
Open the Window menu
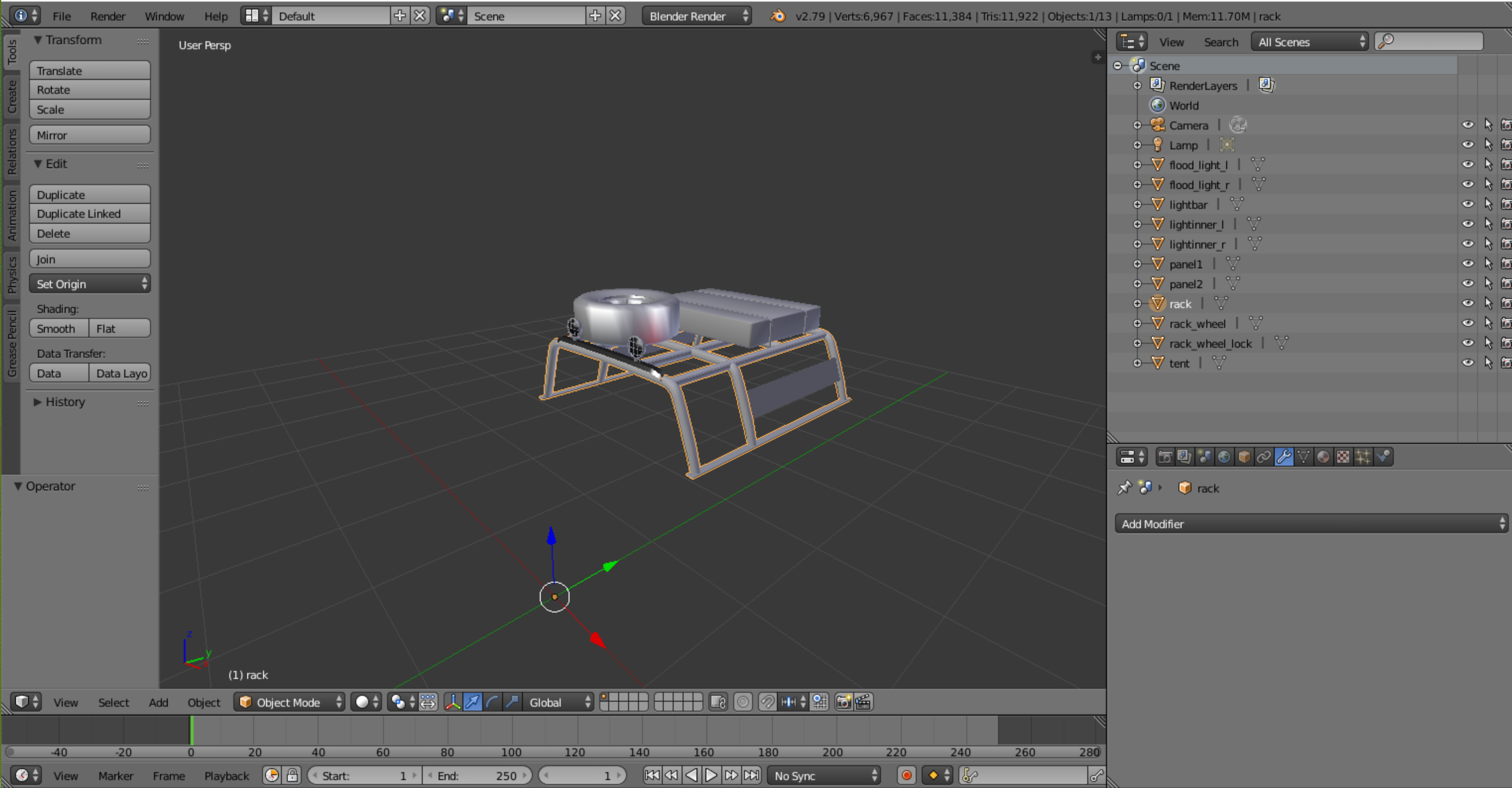tap(164, 16)
